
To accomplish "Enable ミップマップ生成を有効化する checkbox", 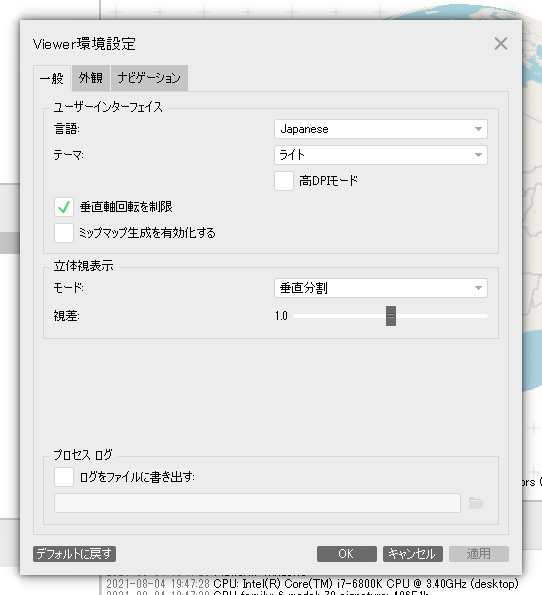I will [64, 233].
